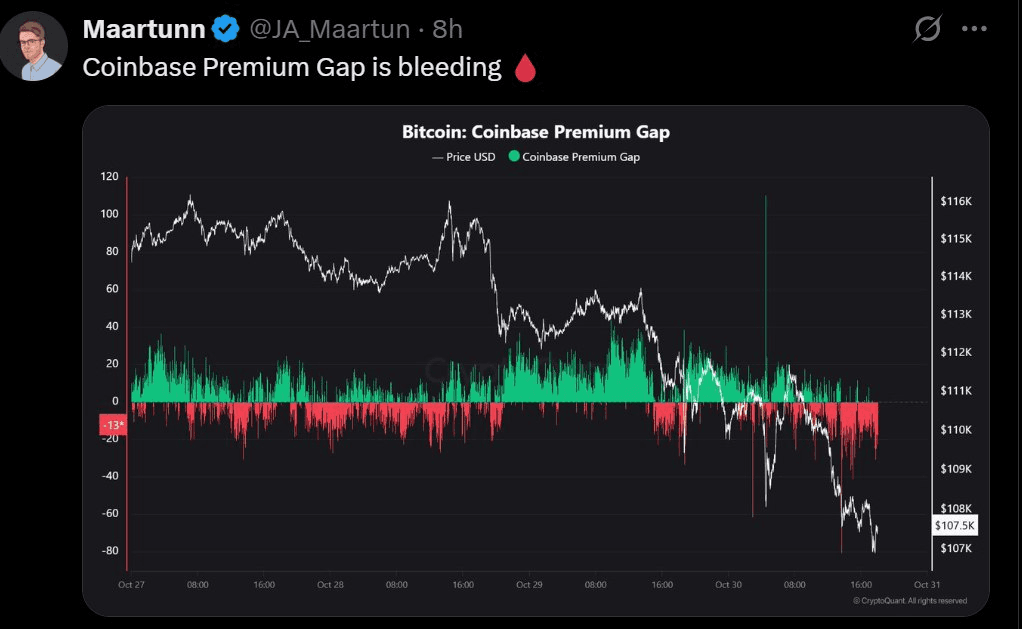Click the red blood drop emoji

524,68
